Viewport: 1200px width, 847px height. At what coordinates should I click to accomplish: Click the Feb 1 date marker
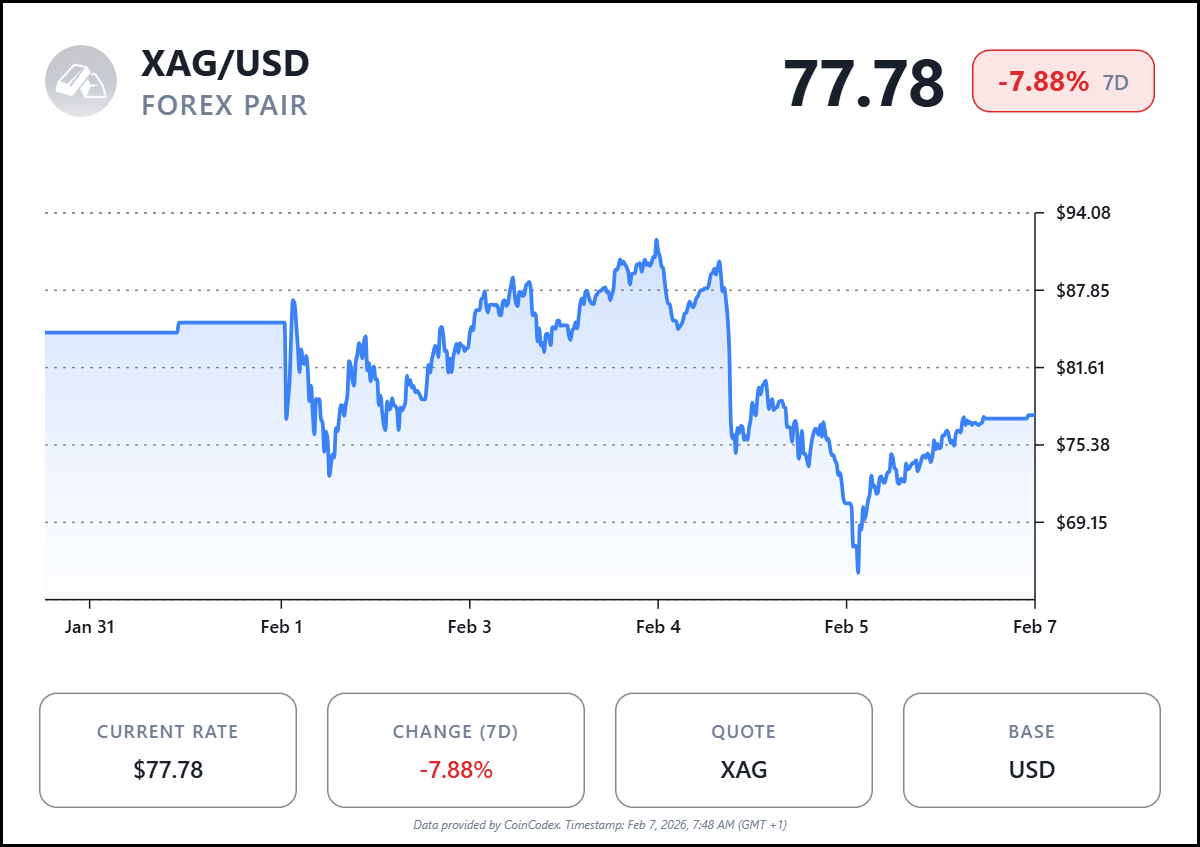281,627
